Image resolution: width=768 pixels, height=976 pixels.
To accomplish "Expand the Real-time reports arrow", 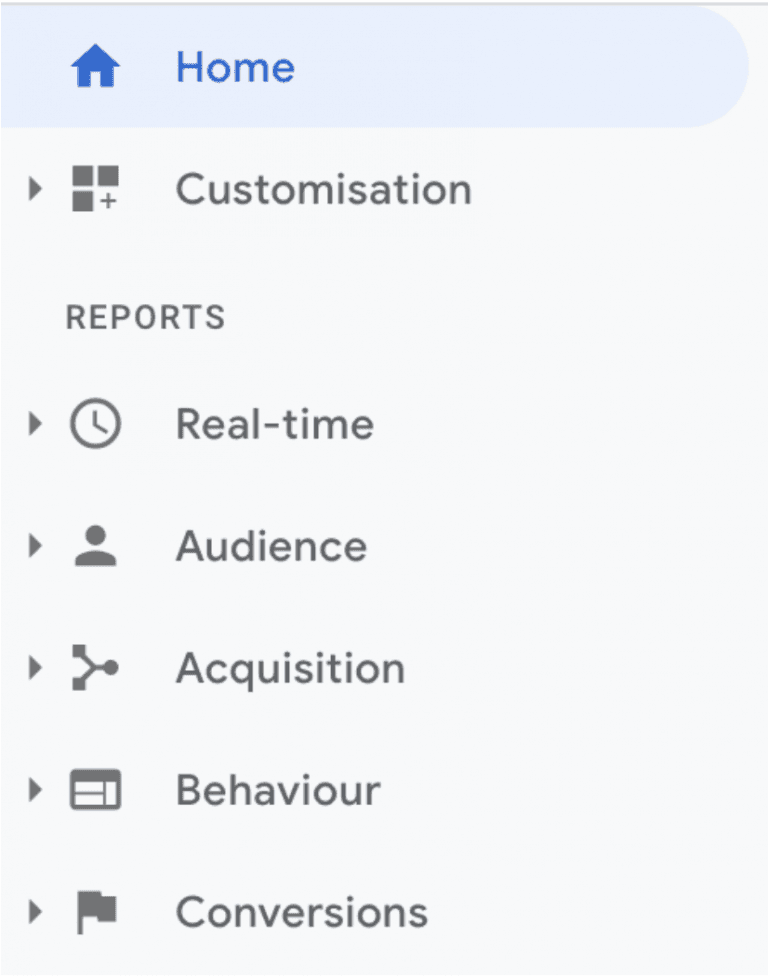I will click(x=35, y=424).
